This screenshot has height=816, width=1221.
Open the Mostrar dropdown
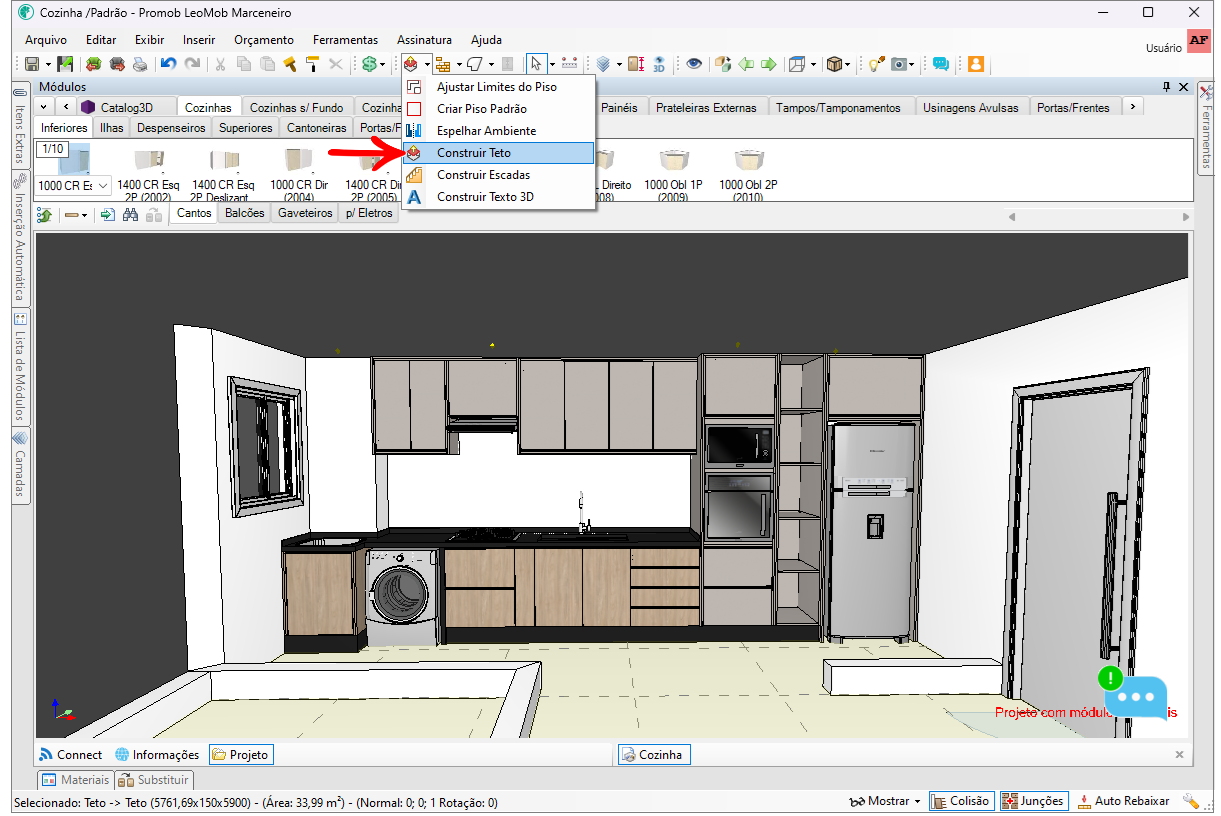point(885,801)
